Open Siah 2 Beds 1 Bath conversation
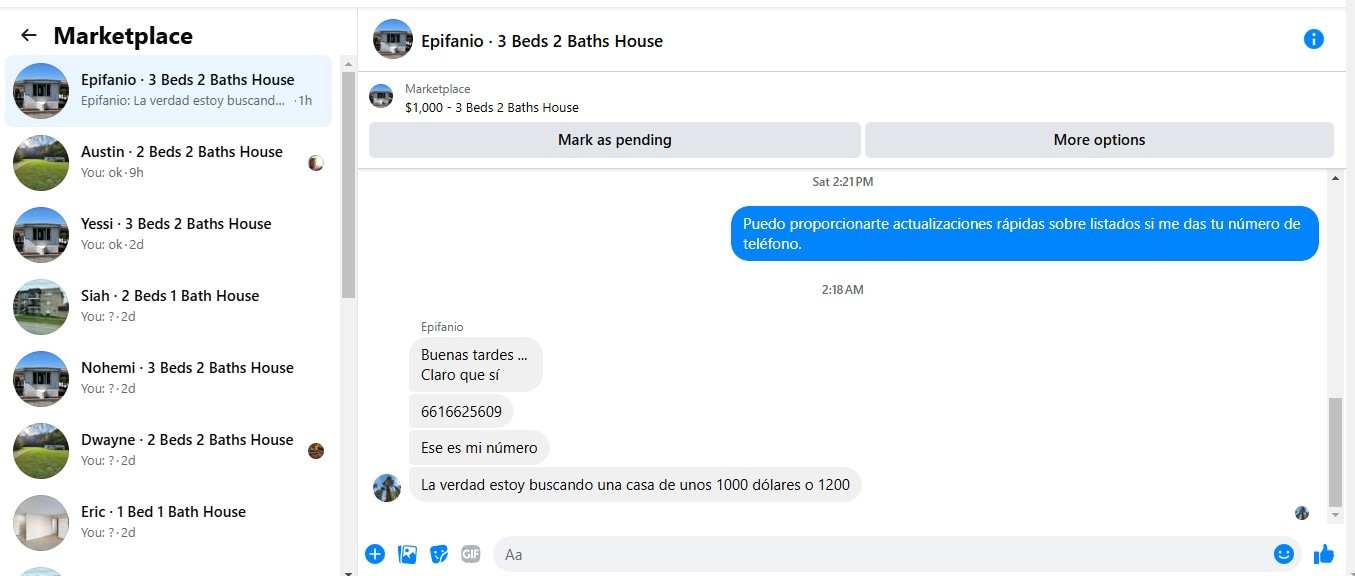1355x576 pixels. 168,306
